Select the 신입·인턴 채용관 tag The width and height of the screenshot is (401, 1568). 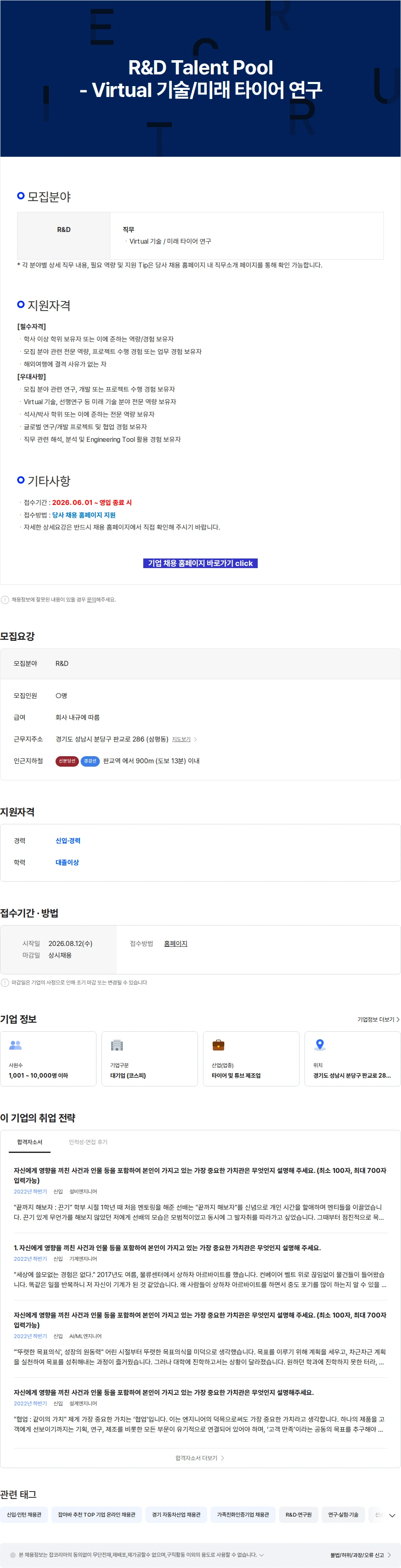(24, 1514)
